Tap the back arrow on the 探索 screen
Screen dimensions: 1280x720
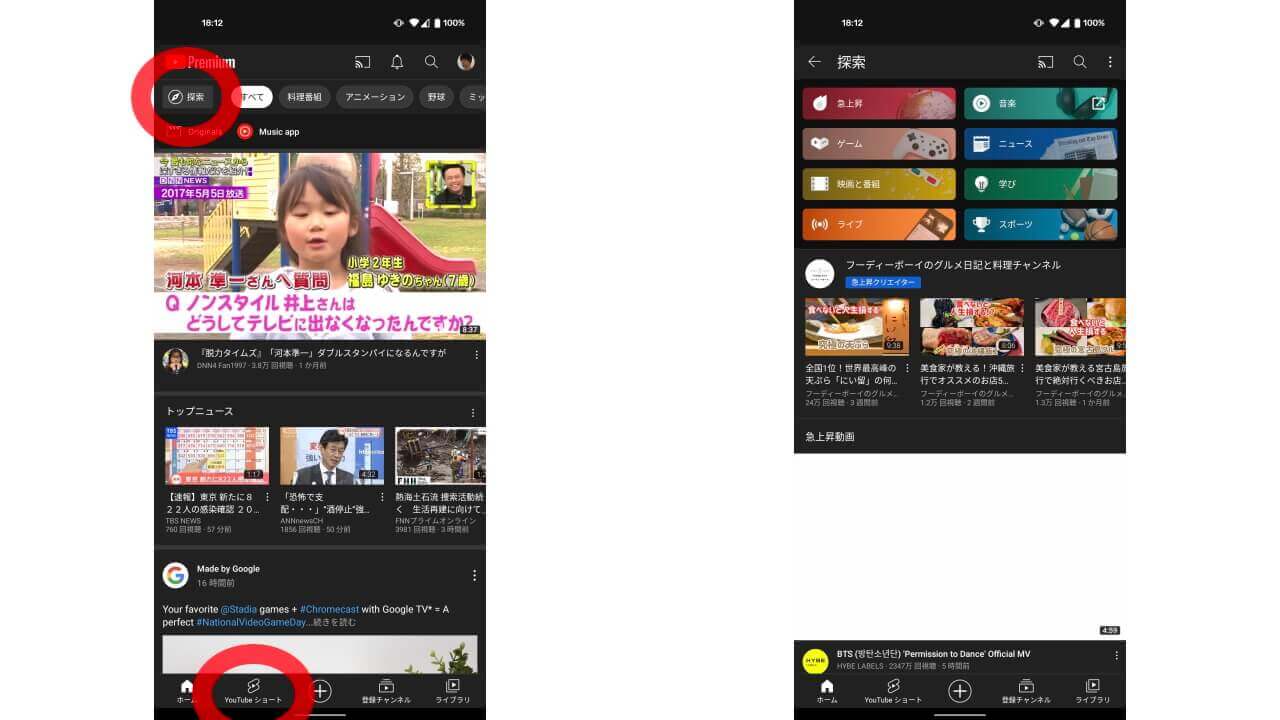click(816, 61)
